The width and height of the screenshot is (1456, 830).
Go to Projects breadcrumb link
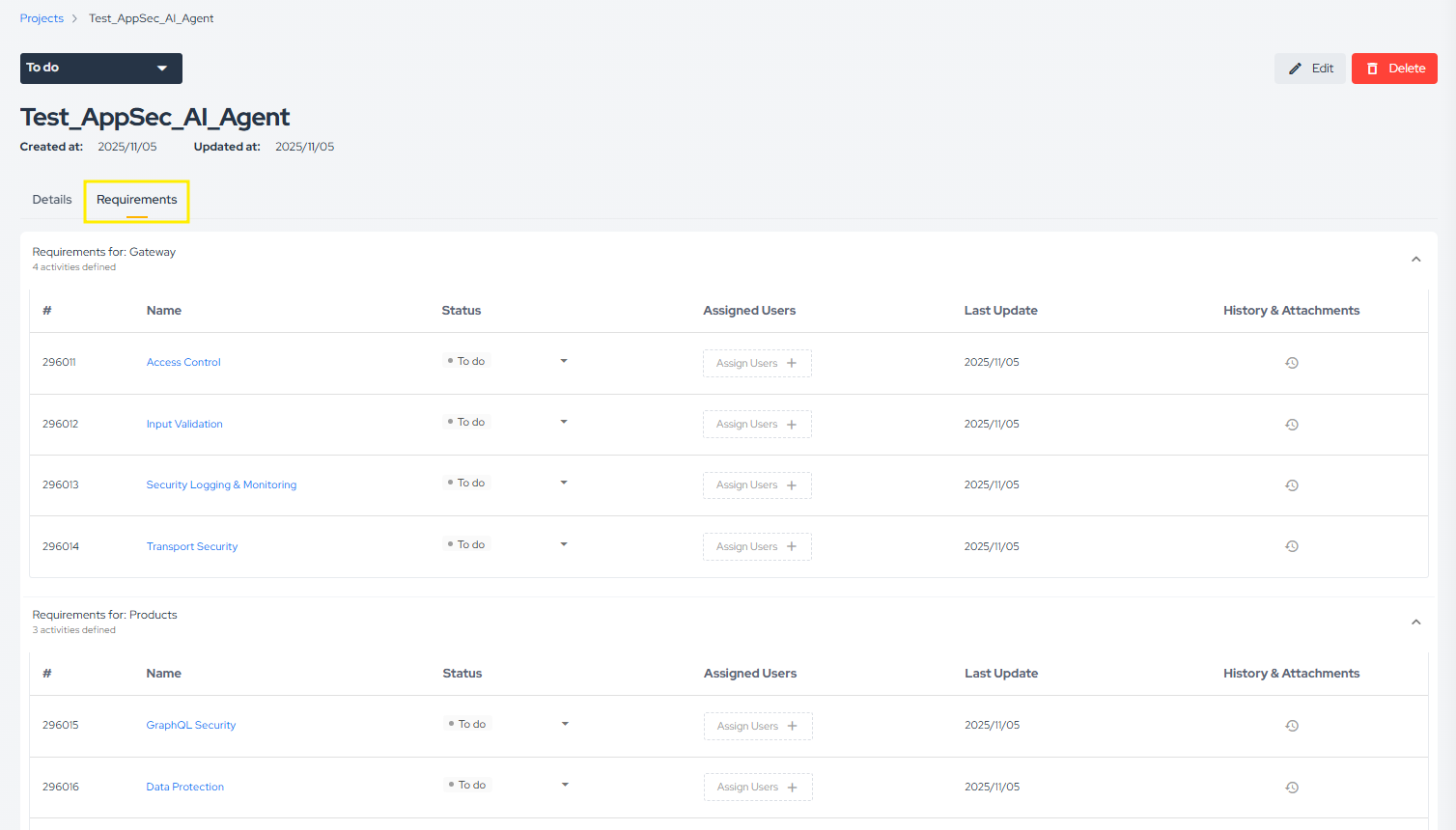(x=42, y=18)
